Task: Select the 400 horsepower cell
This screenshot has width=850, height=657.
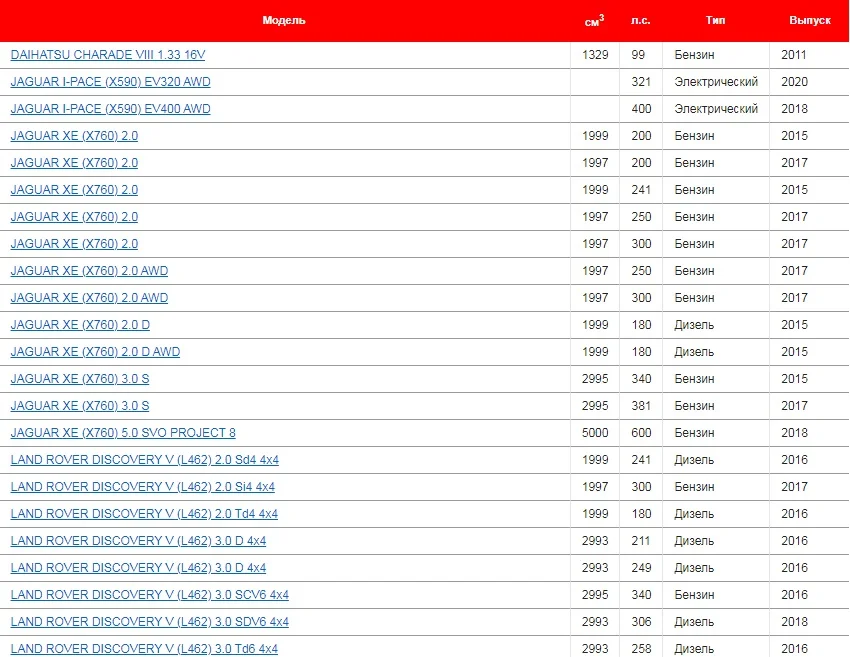Action: click(641, 109)
